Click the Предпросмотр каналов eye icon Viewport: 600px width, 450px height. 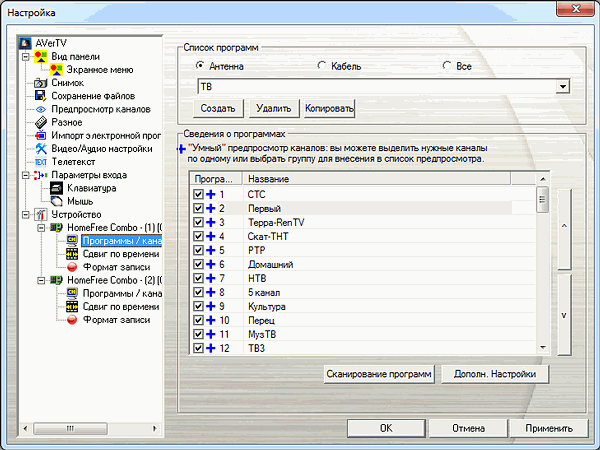[41, 109]
